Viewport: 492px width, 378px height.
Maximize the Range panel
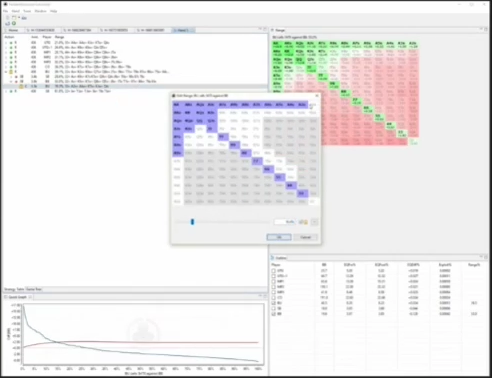click(486, 30)
